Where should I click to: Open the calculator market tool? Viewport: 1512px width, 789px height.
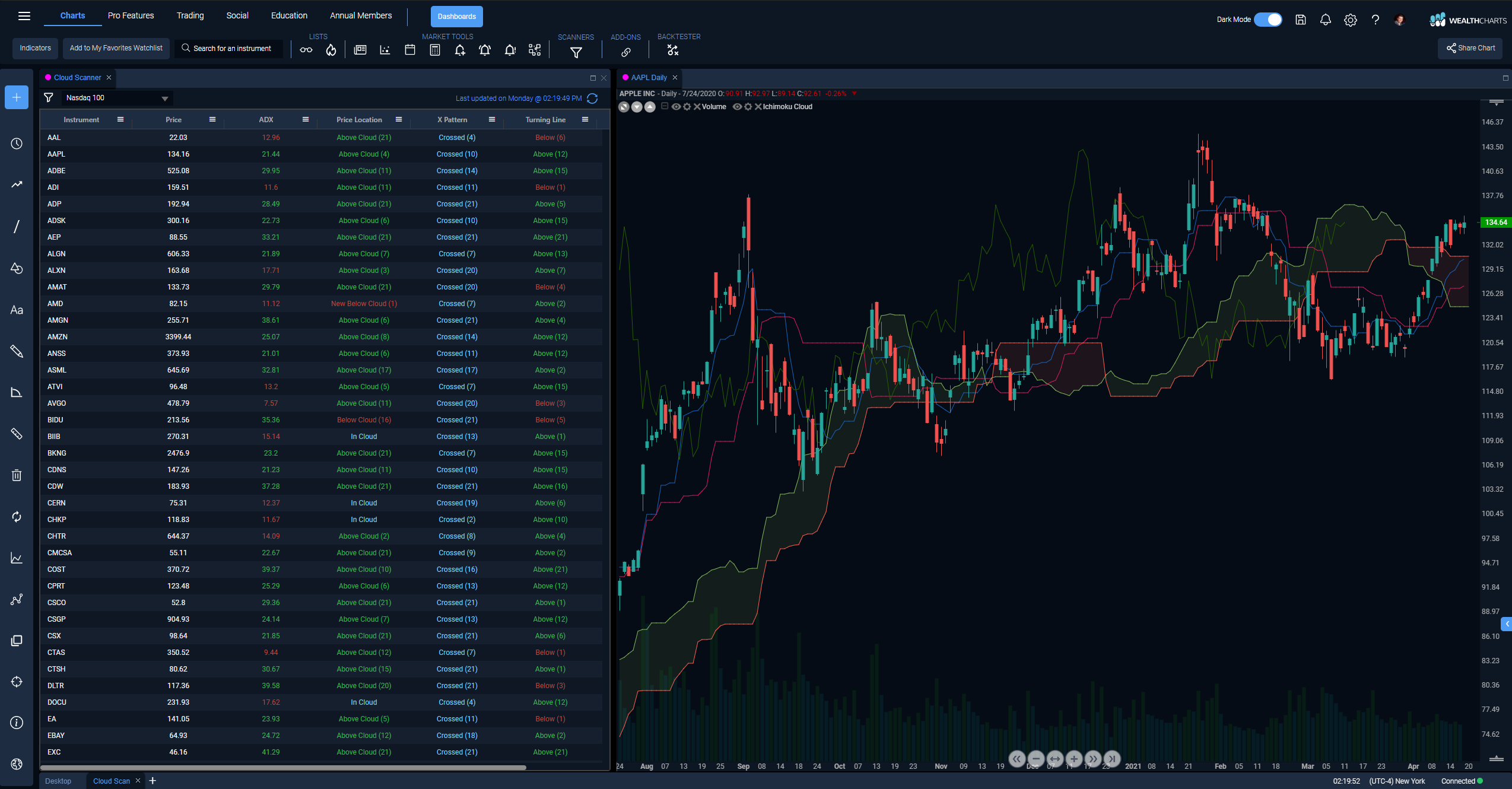click(435, 50)
